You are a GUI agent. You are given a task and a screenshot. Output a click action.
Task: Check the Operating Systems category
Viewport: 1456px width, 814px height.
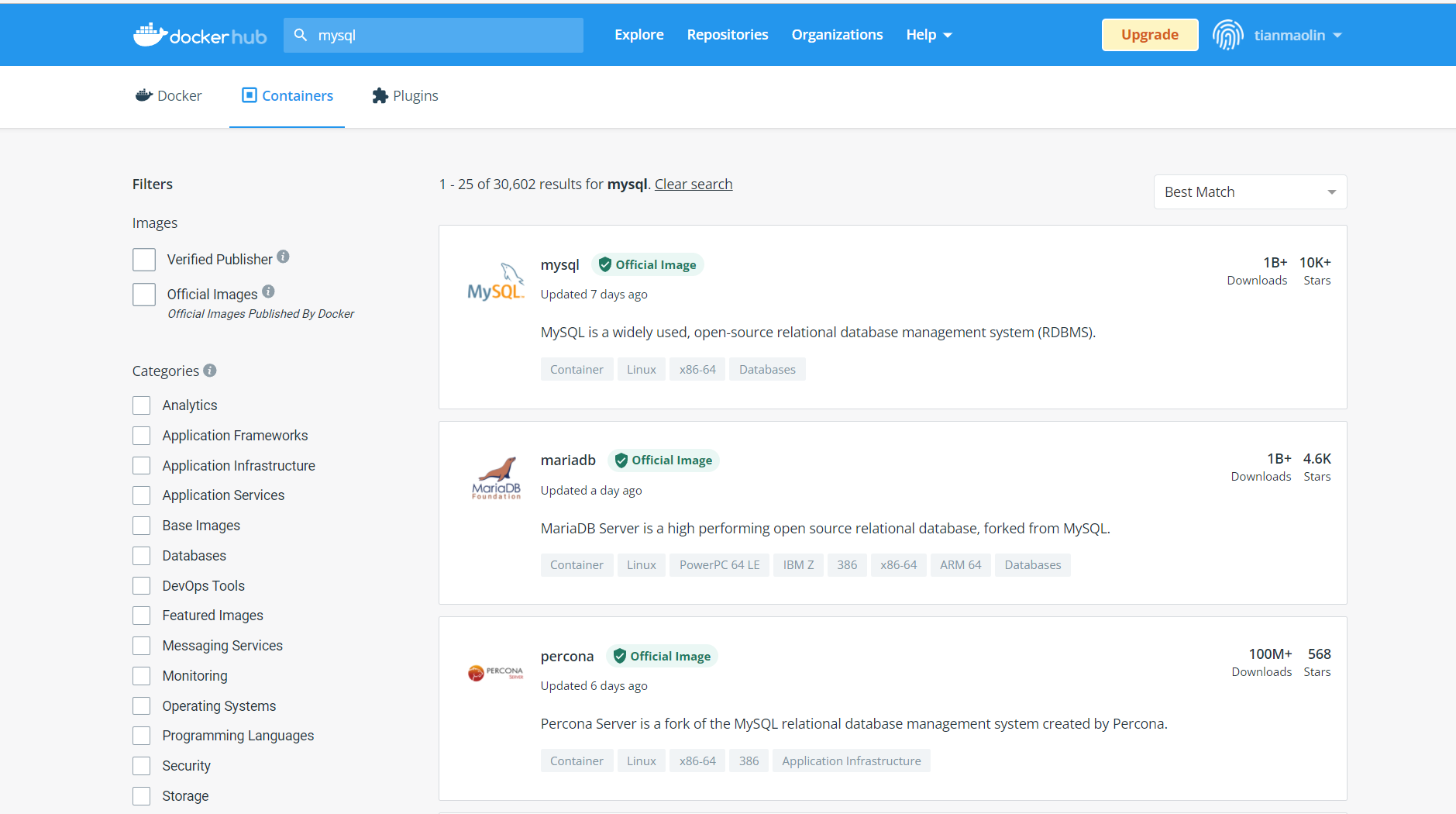pyautogui.click(x=141, y=705)
